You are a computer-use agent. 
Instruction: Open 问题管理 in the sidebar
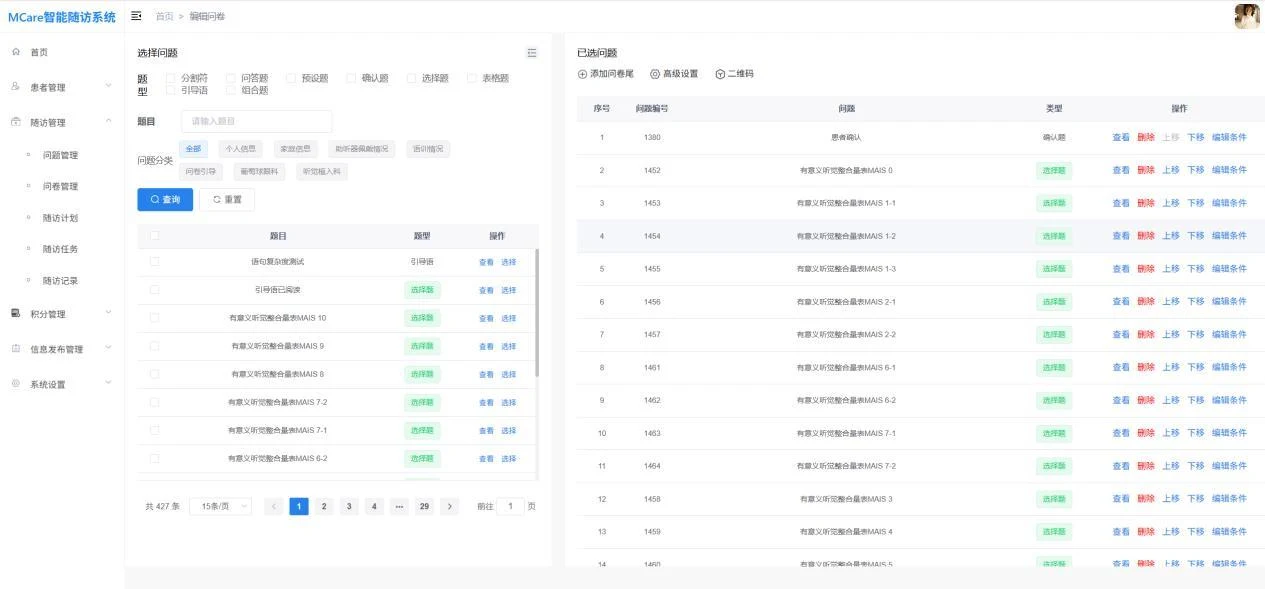point(60,155)
